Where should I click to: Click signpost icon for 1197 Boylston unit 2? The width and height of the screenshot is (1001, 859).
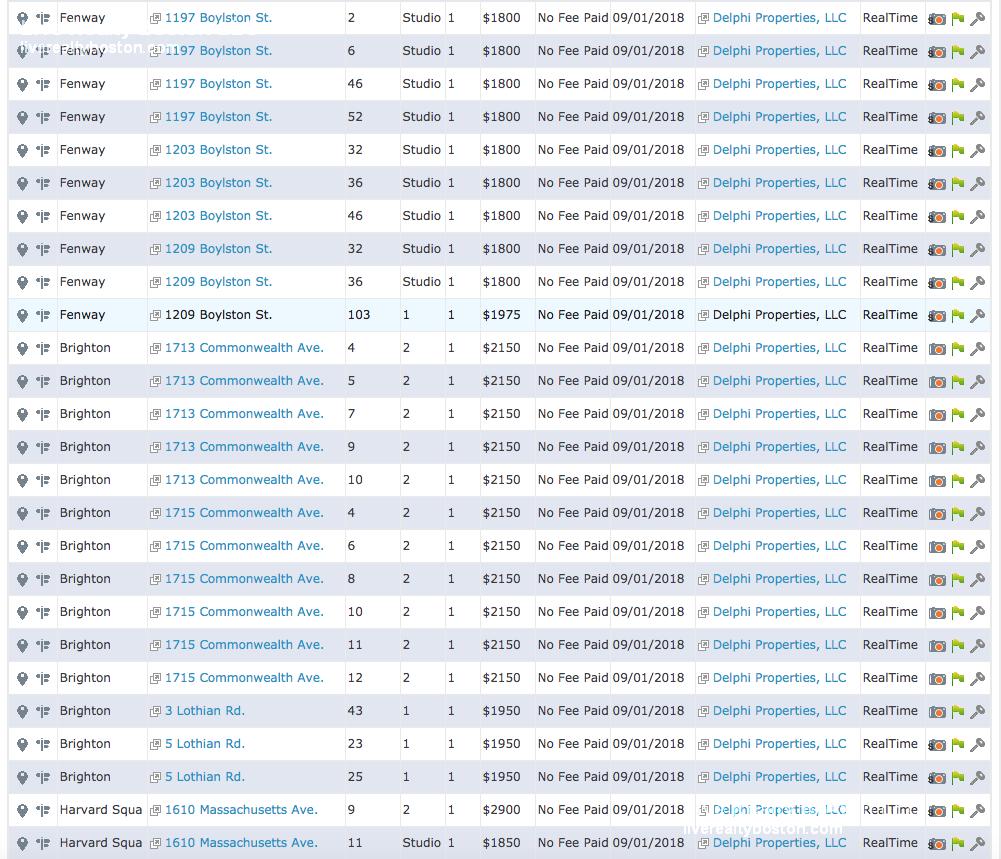coord(43,18)
